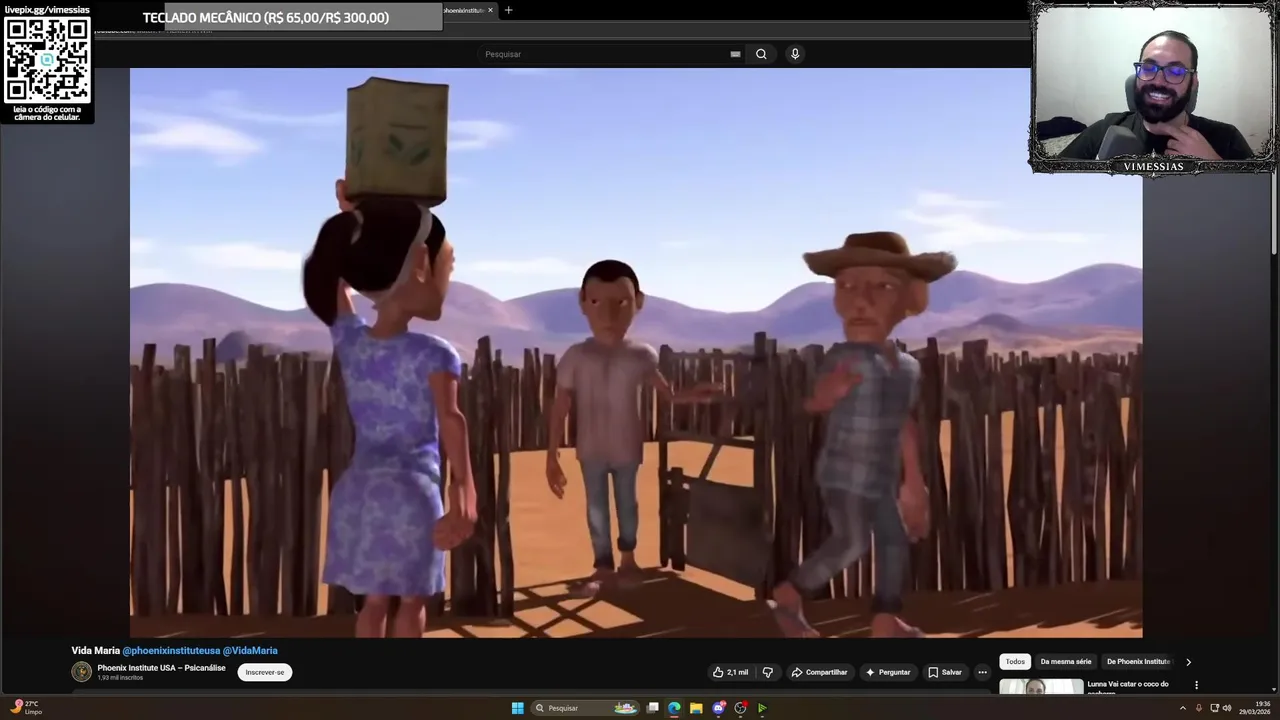Open File Explorer from the taskbar

(x=696, y=708)
